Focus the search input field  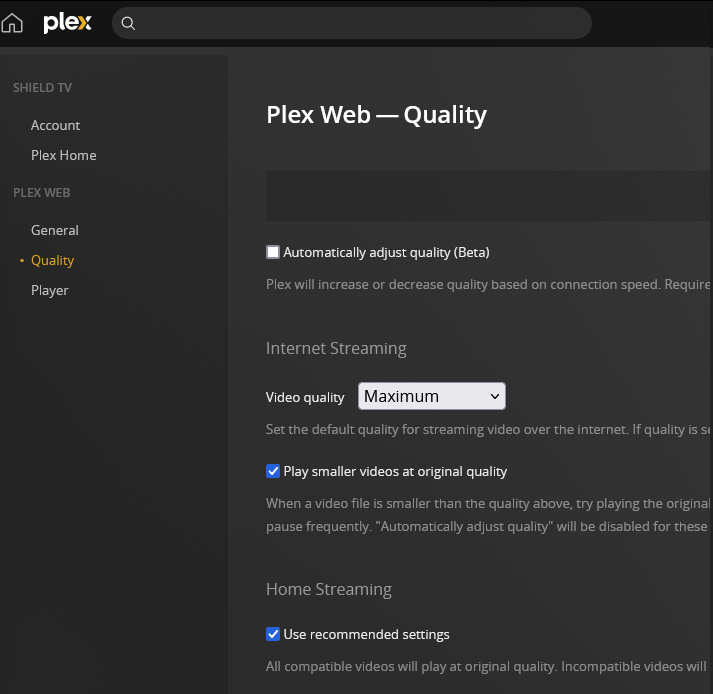360,23
